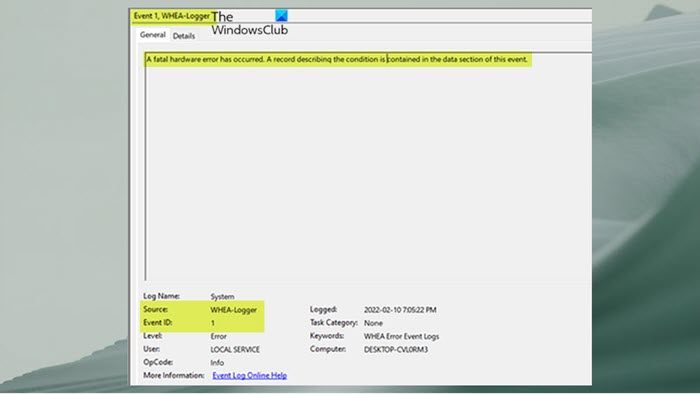
Task: Select the OpCode value Info
Action: click(x=217, y=362)
